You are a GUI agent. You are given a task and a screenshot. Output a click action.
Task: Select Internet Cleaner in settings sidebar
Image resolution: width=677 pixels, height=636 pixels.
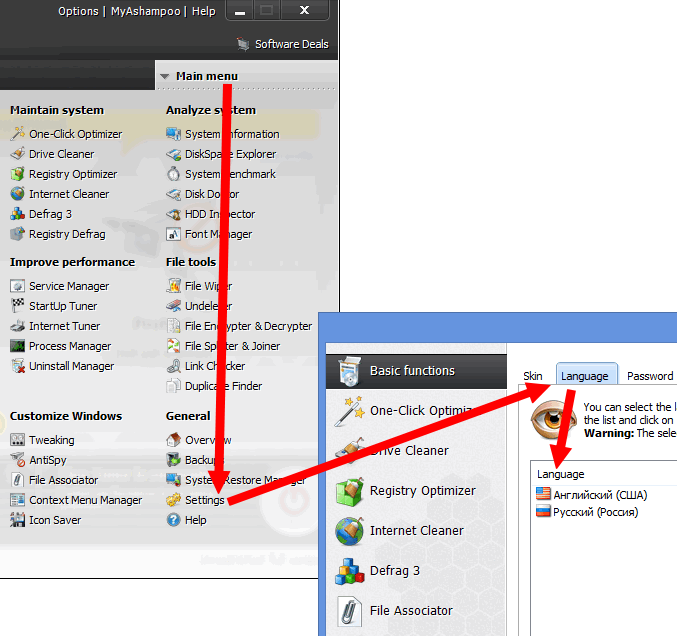pyautogui.click(x=415, y=531)
